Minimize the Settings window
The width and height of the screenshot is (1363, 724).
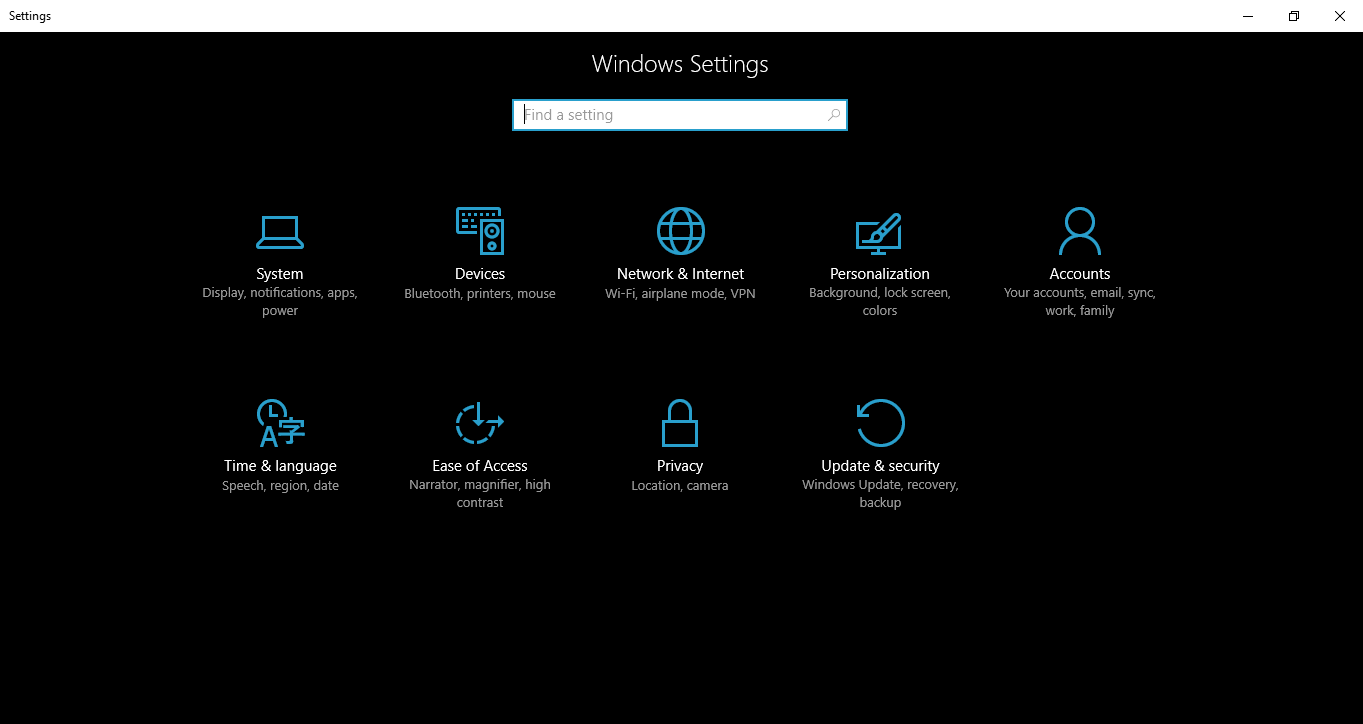point(1249,16)
